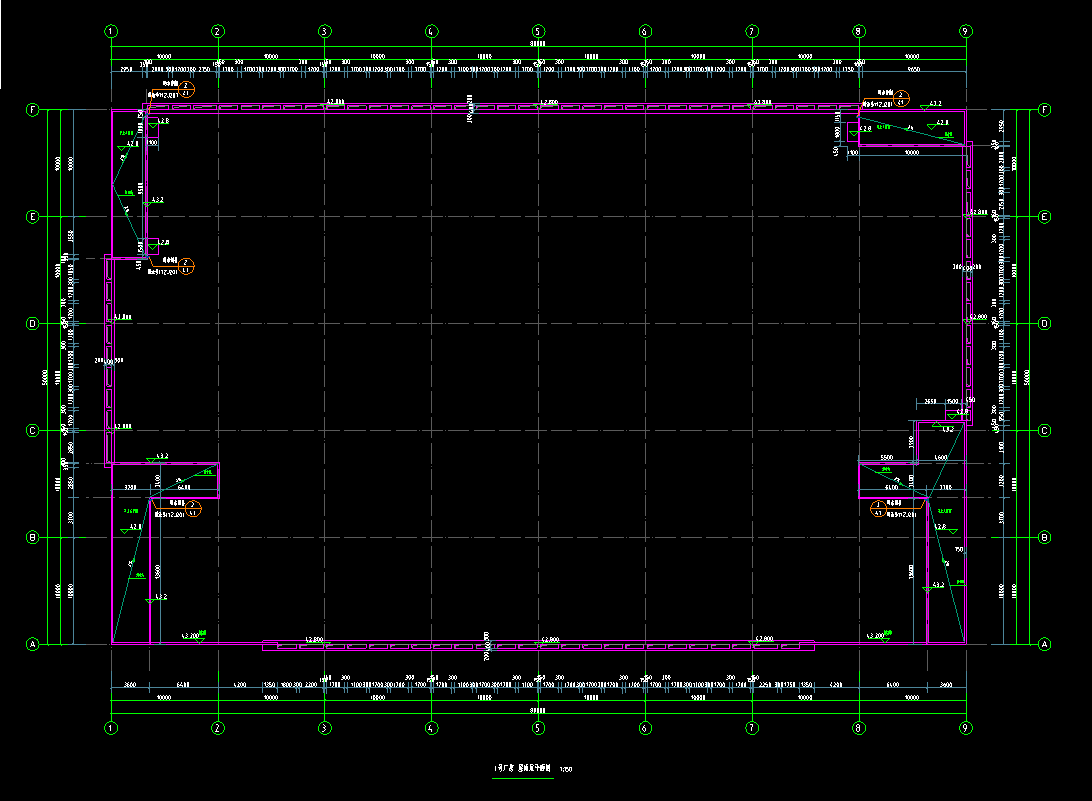This screenshot has height=801, width=1092.
Task: Click orange section callout at top-right building corner
Action: coord(901,98)
